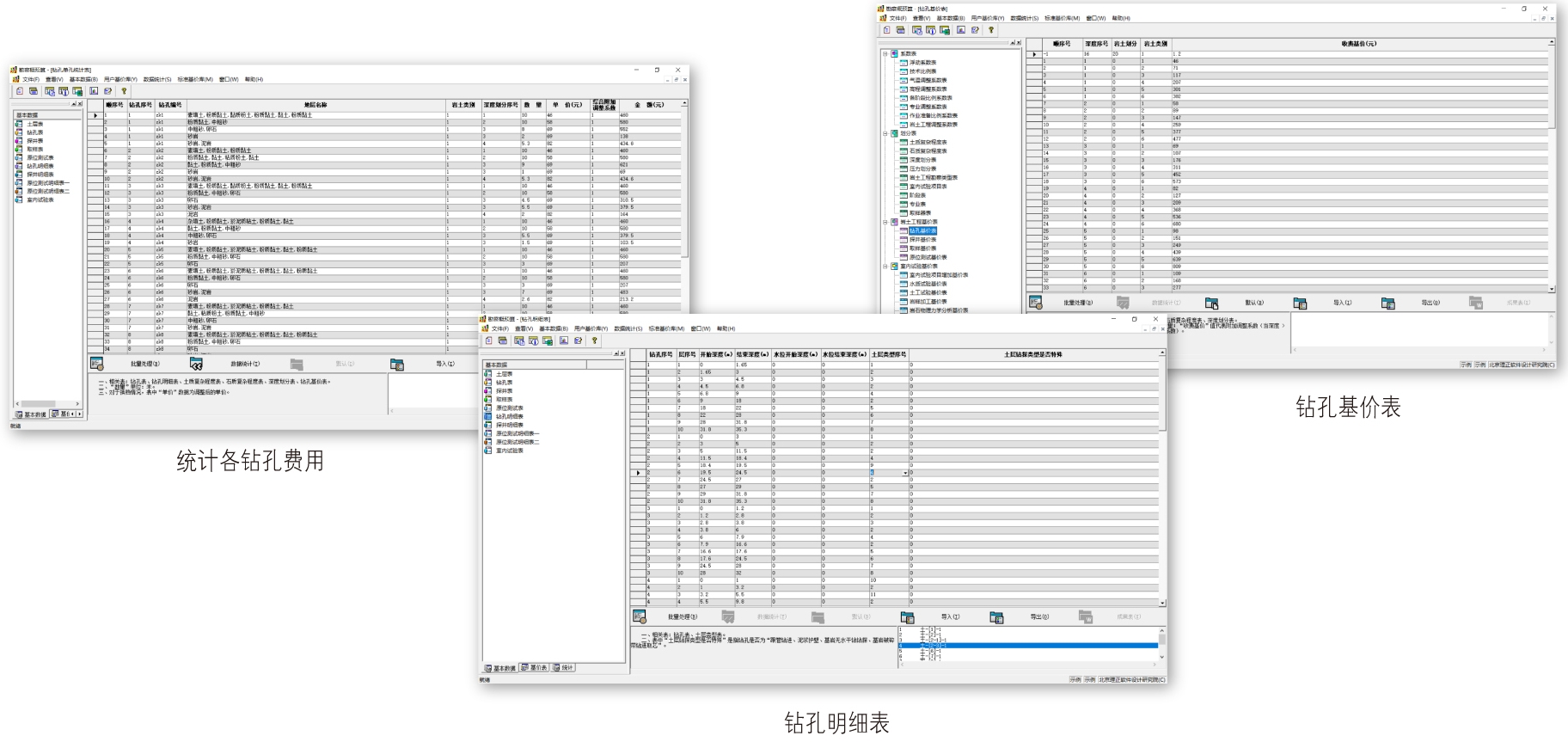Click the 批量处理 icon in 钻孔基价表 window
This screenshot has width=1568, height=742.
click(1036, 303)
